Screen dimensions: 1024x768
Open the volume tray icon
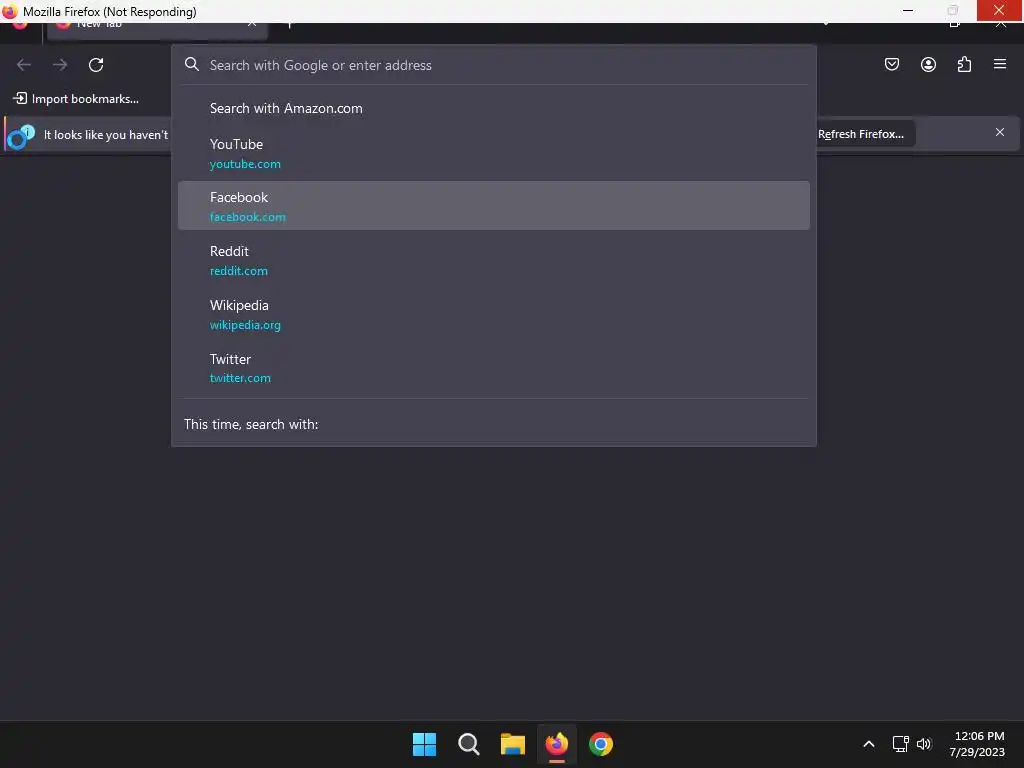923,744
